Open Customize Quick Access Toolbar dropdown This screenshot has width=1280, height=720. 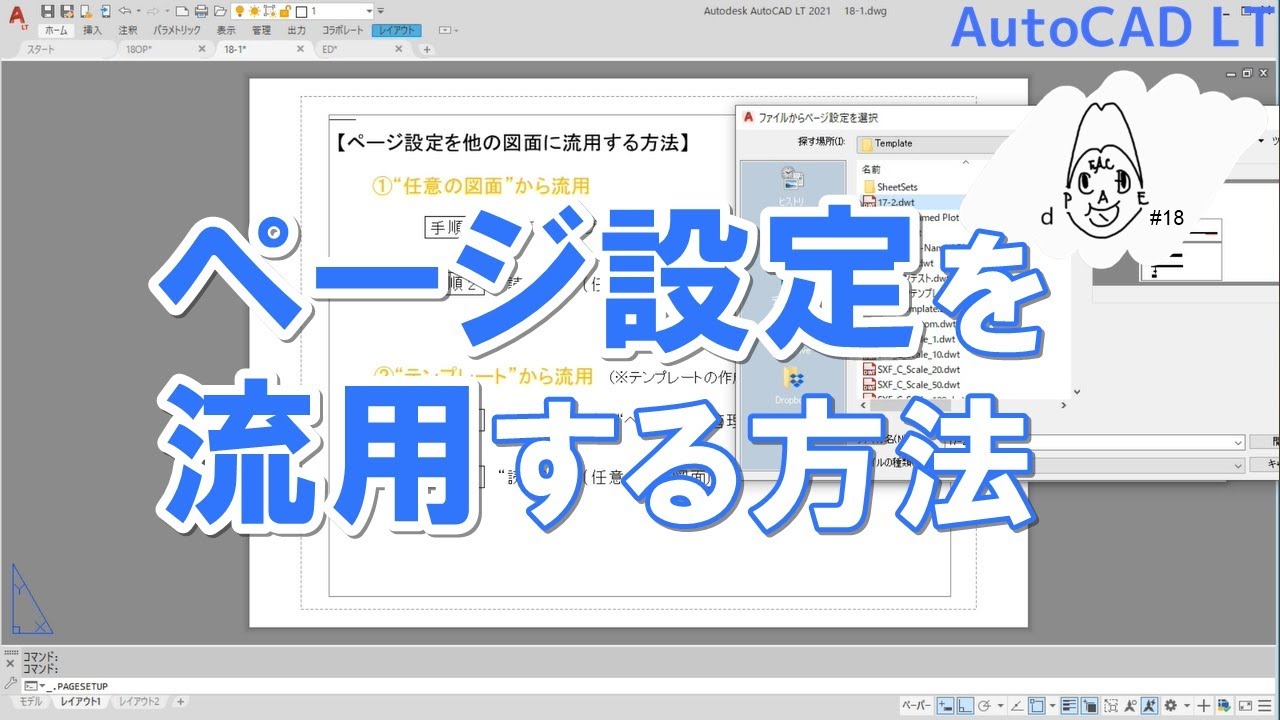(x=381, y=11)
